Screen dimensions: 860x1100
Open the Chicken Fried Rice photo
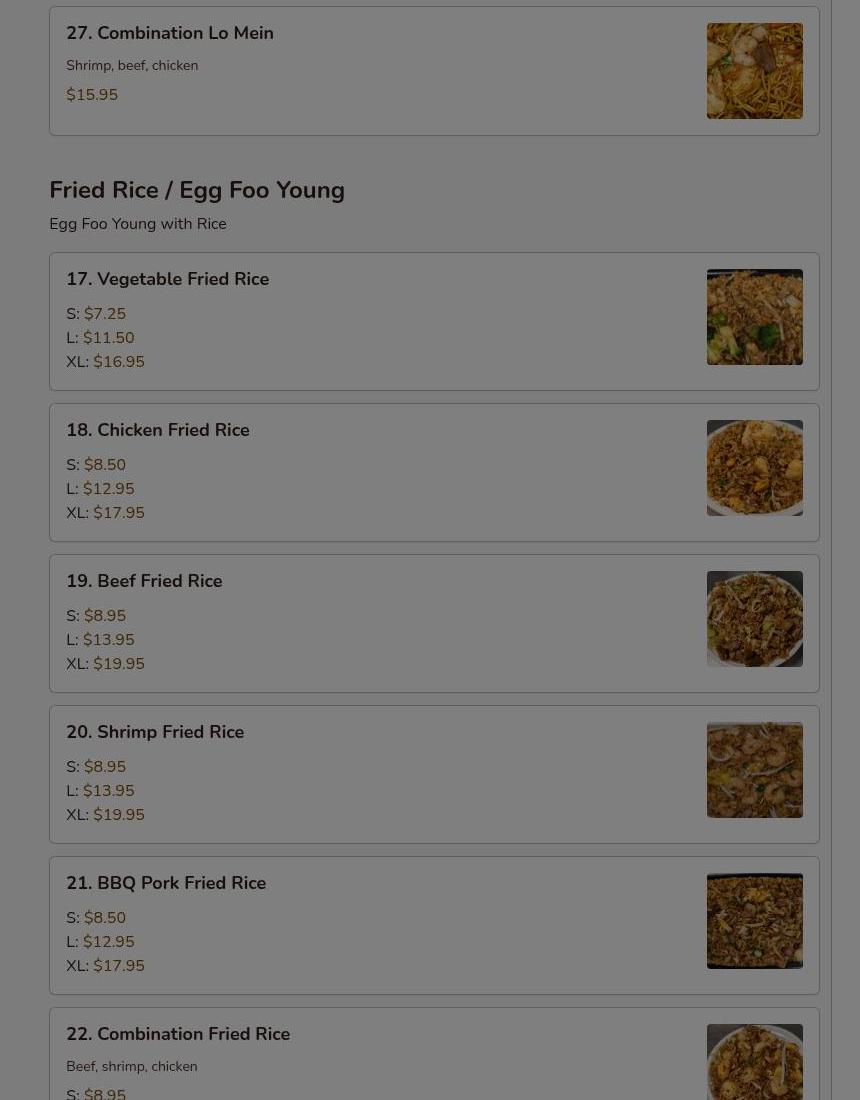pos(754,468)
